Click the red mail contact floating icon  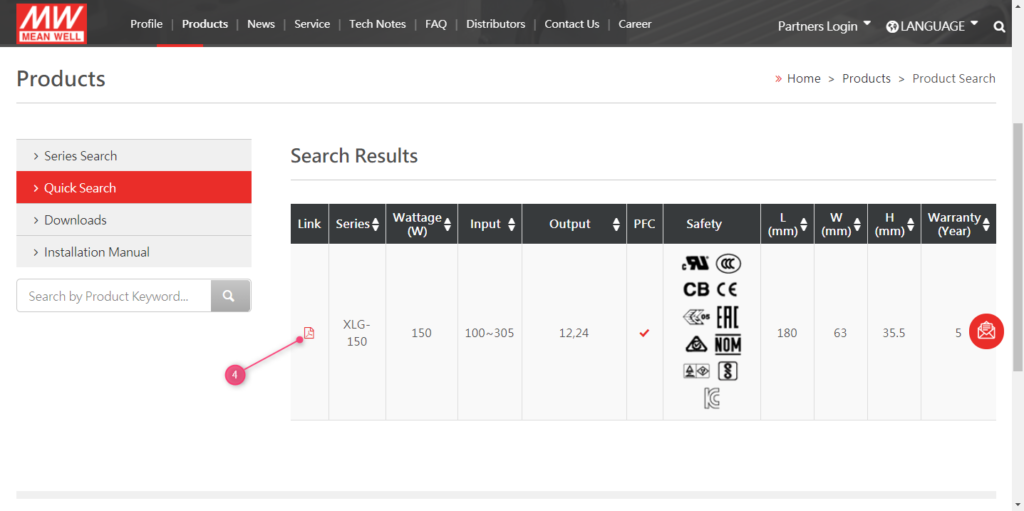(986, 331)
